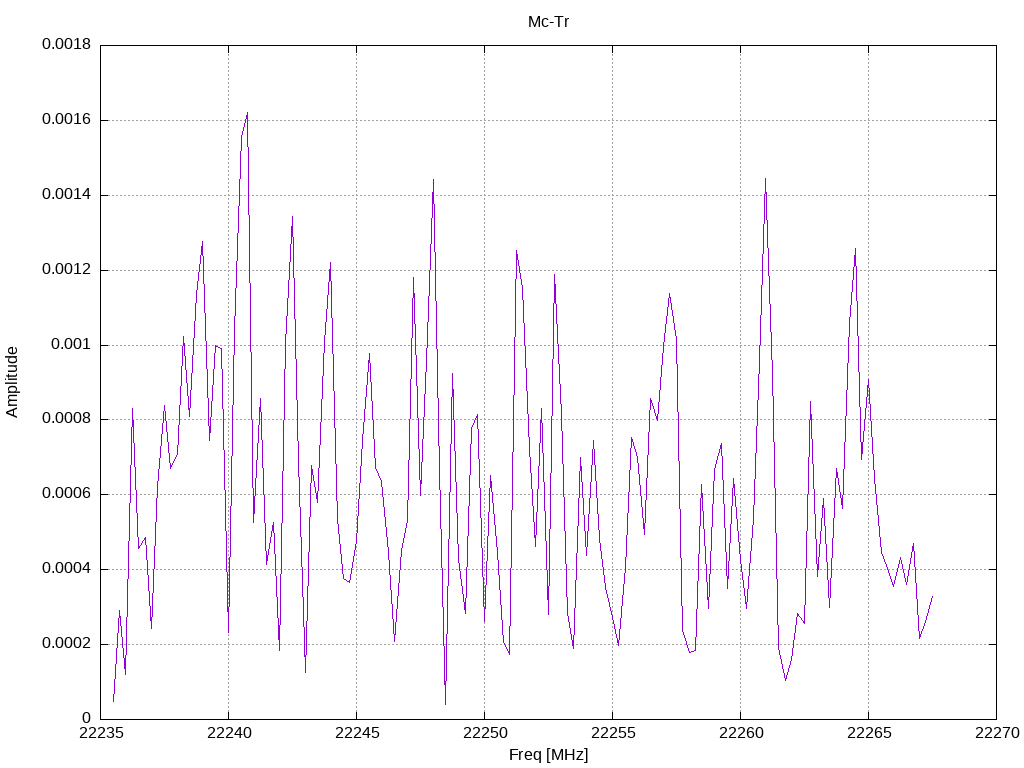Click the peak top near 22248 MHz
Viewport: 1024px width, 768px height.
click(x=433, y=180)
